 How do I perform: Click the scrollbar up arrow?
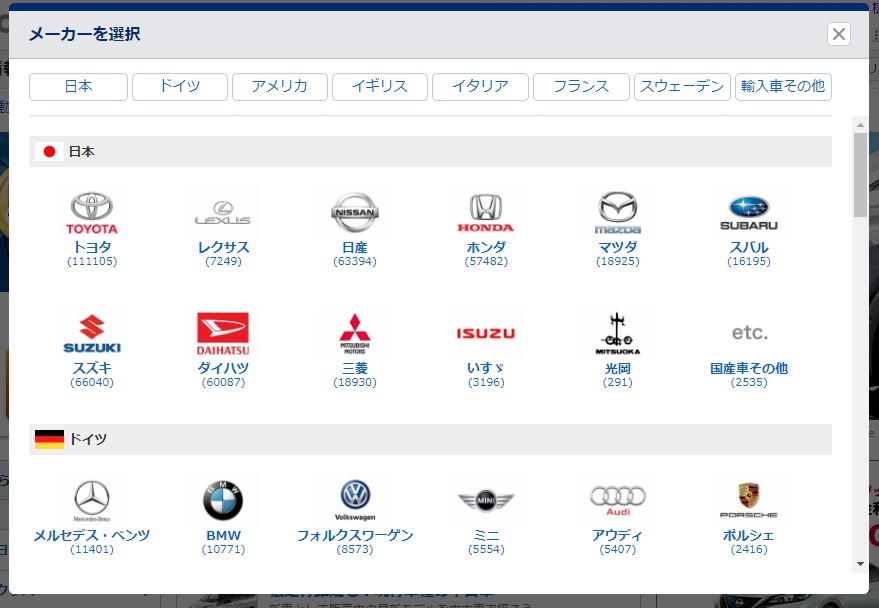click(860, 124)
